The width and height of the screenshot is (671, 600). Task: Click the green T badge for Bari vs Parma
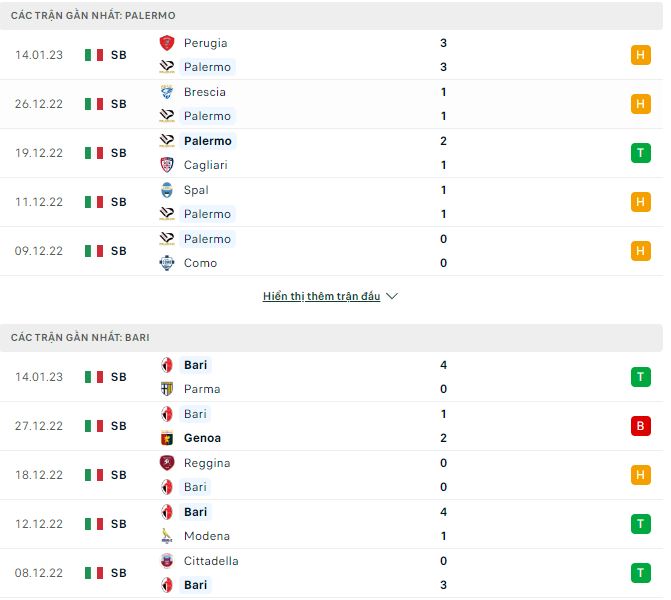(641, 377)
